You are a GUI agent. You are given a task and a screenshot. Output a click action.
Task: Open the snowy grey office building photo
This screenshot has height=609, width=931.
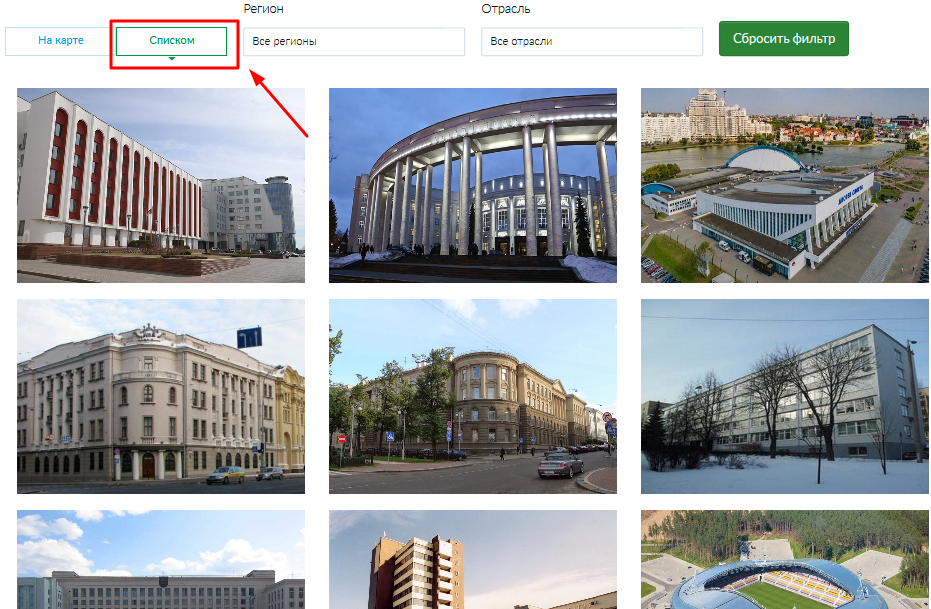click(784, 396)
